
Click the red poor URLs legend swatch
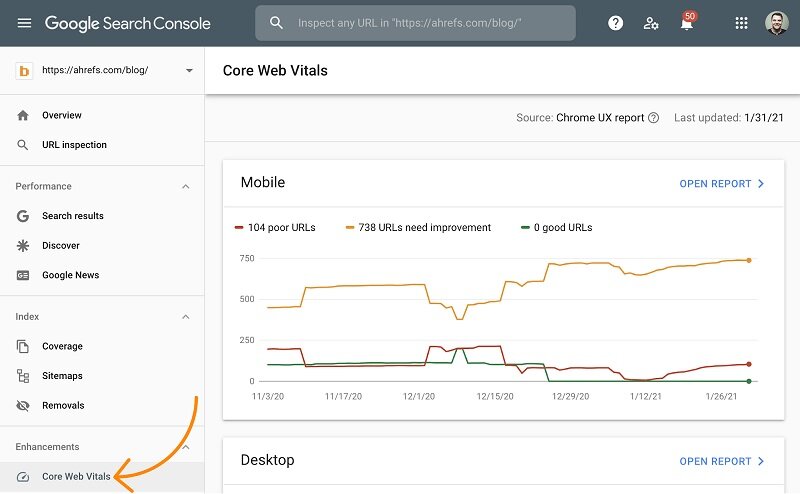click(x=238, y=228)
